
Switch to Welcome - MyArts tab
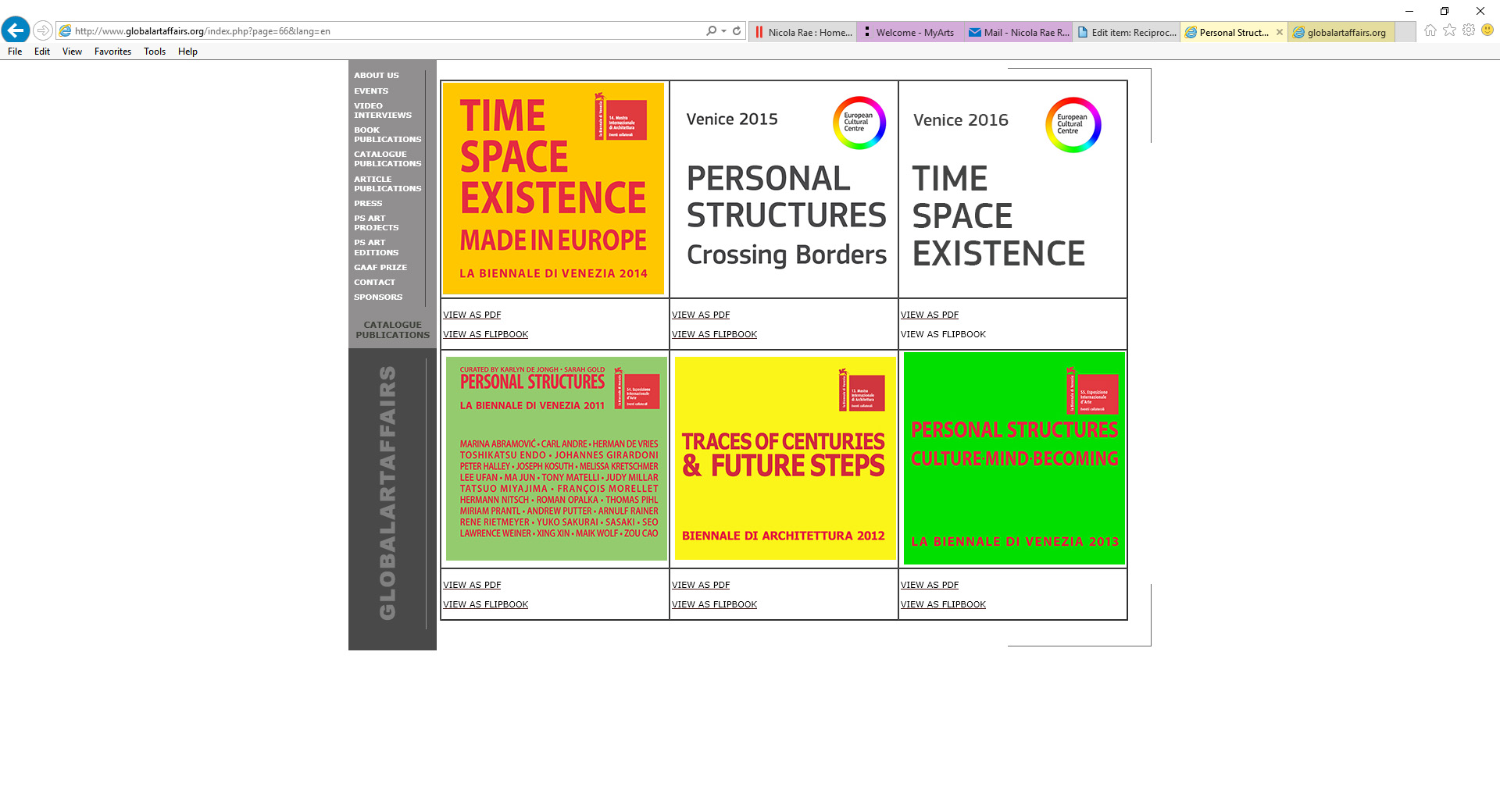tap(911, 32)
